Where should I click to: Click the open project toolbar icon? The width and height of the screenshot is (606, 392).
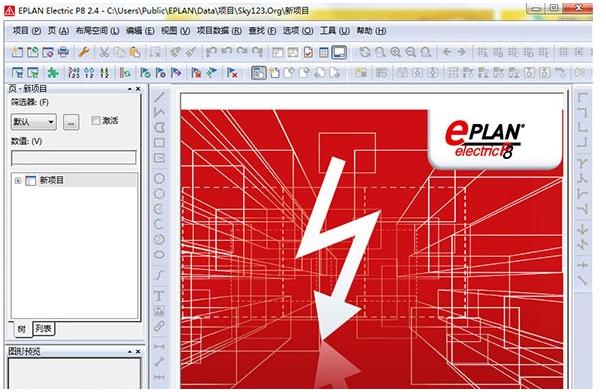(x=33, y=52)
